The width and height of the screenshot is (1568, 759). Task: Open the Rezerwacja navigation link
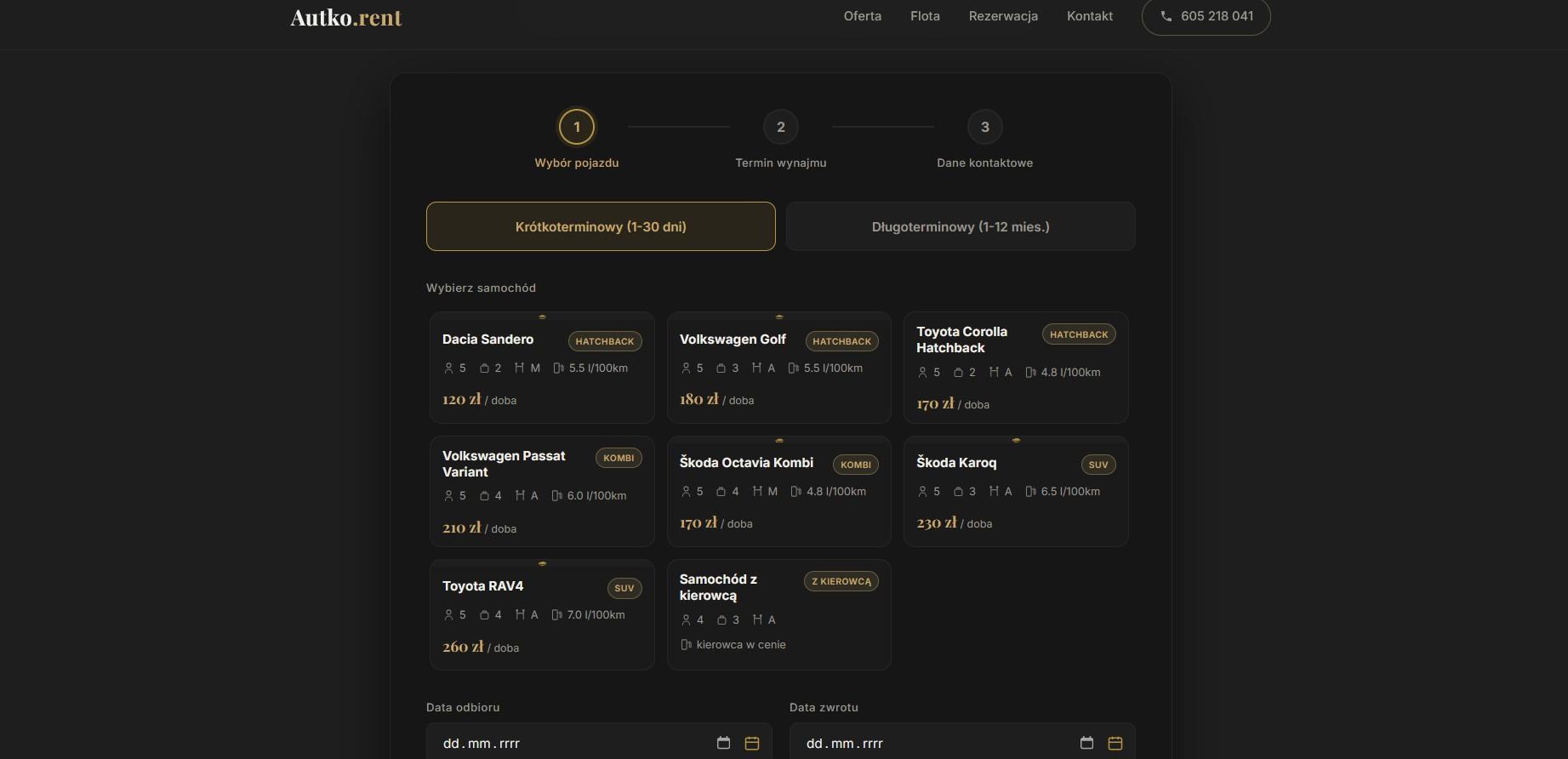click(x=1003, y=16)
